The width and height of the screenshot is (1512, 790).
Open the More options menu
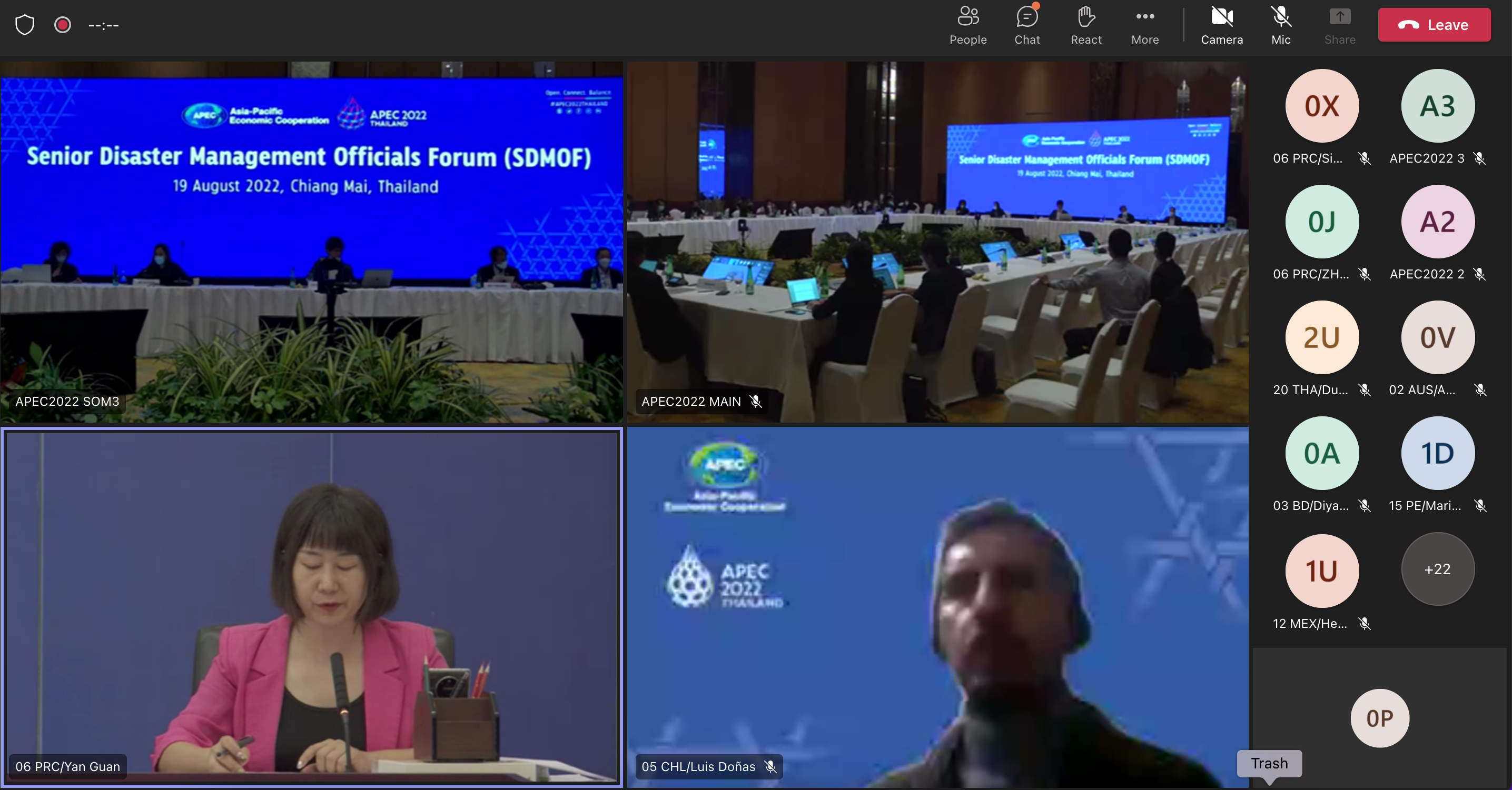[x=1145, y=26]
